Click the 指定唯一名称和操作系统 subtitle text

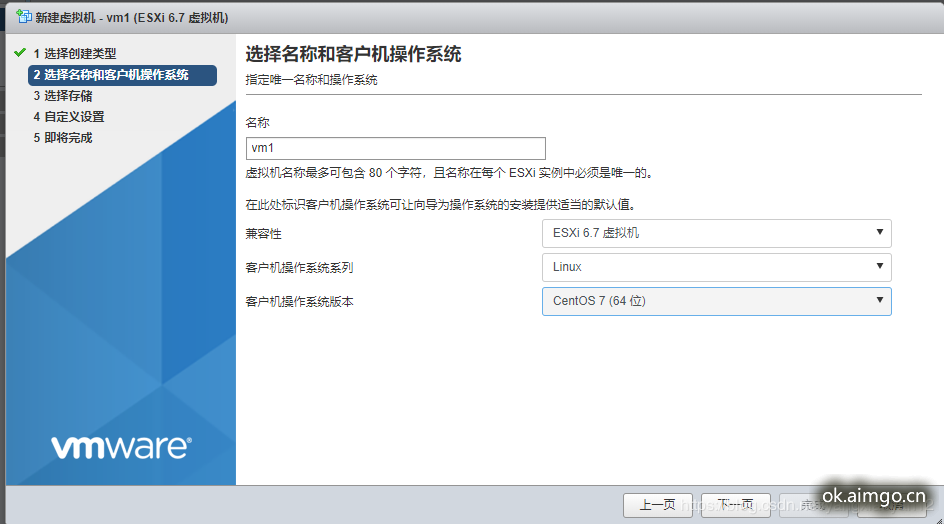click(x=311, y=80)
